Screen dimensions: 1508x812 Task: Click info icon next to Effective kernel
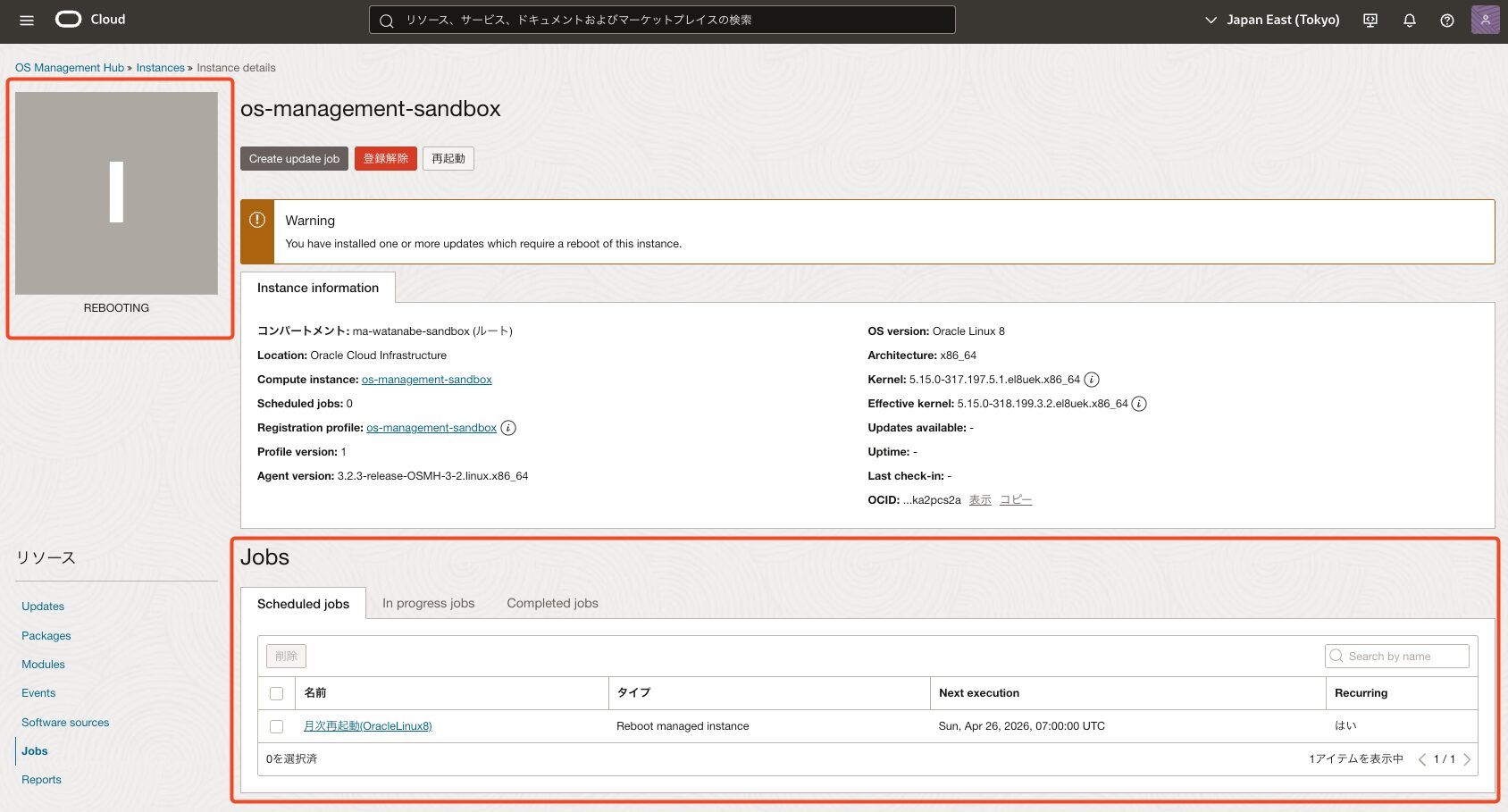[x=1139, y=404]
